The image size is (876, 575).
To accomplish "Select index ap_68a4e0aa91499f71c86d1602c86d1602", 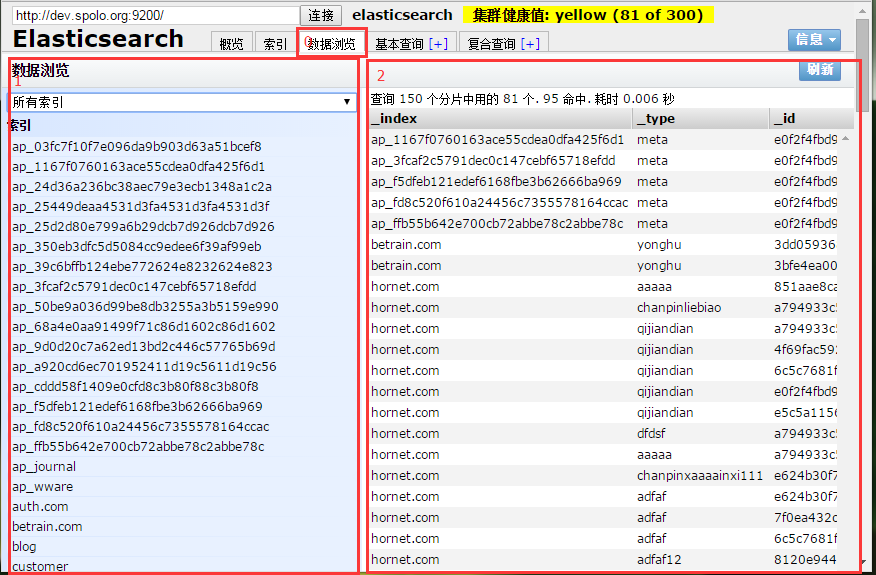I will tap(144, 327).
